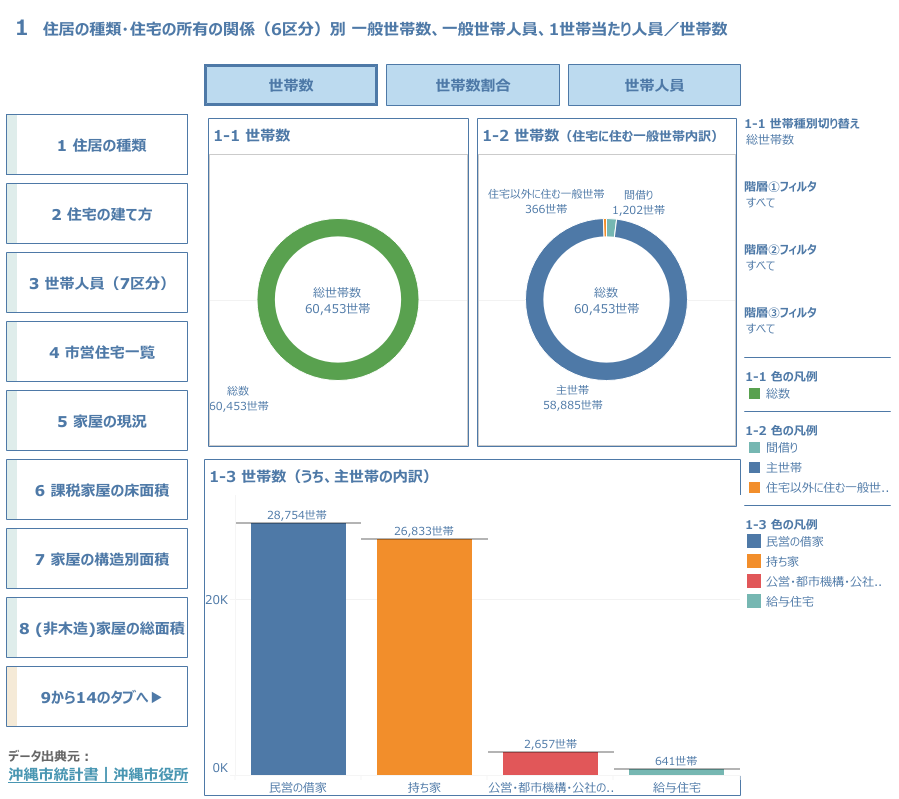899x799 pixels.
Task: Open the 4 市営住宅一覧 tab
Action: pos(97,352)
